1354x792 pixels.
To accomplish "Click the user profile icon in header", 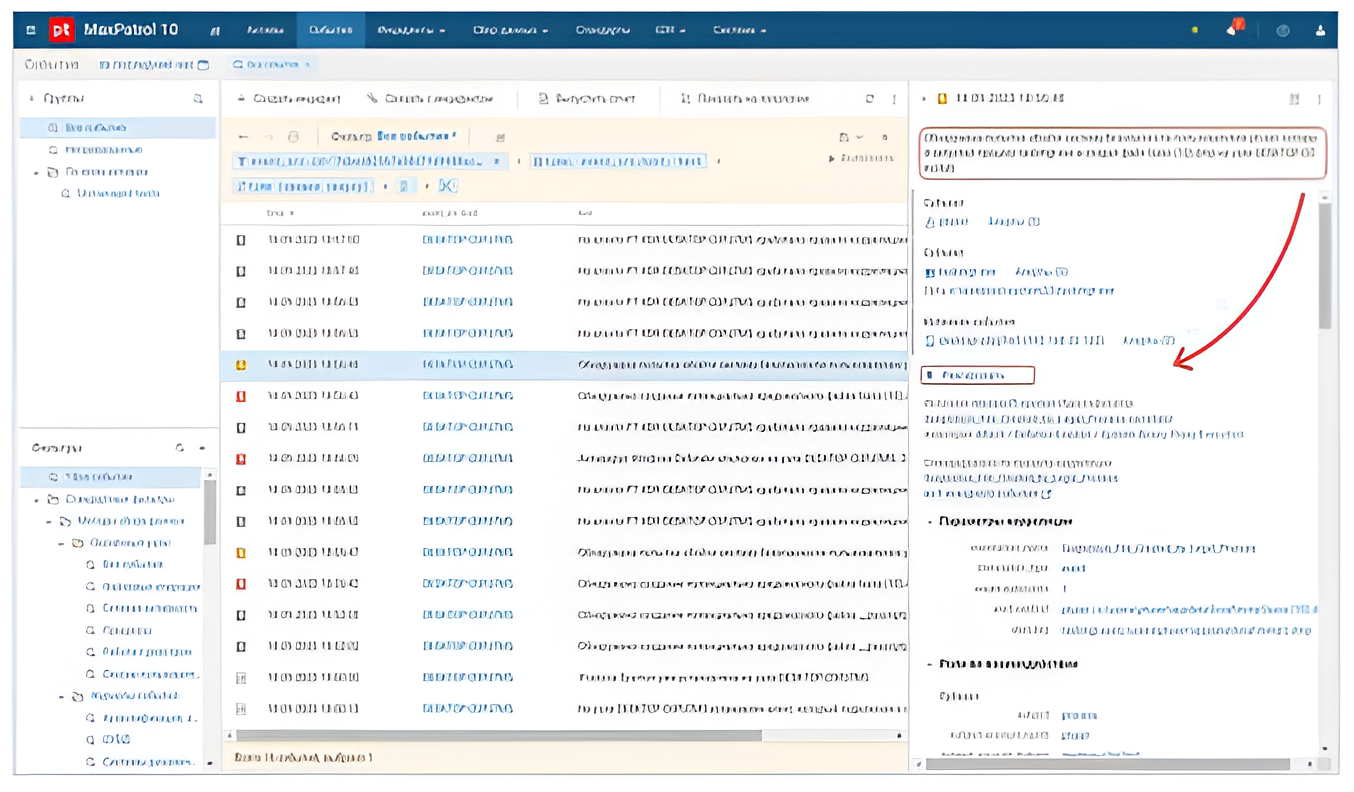I will [x=1320, y=30].
